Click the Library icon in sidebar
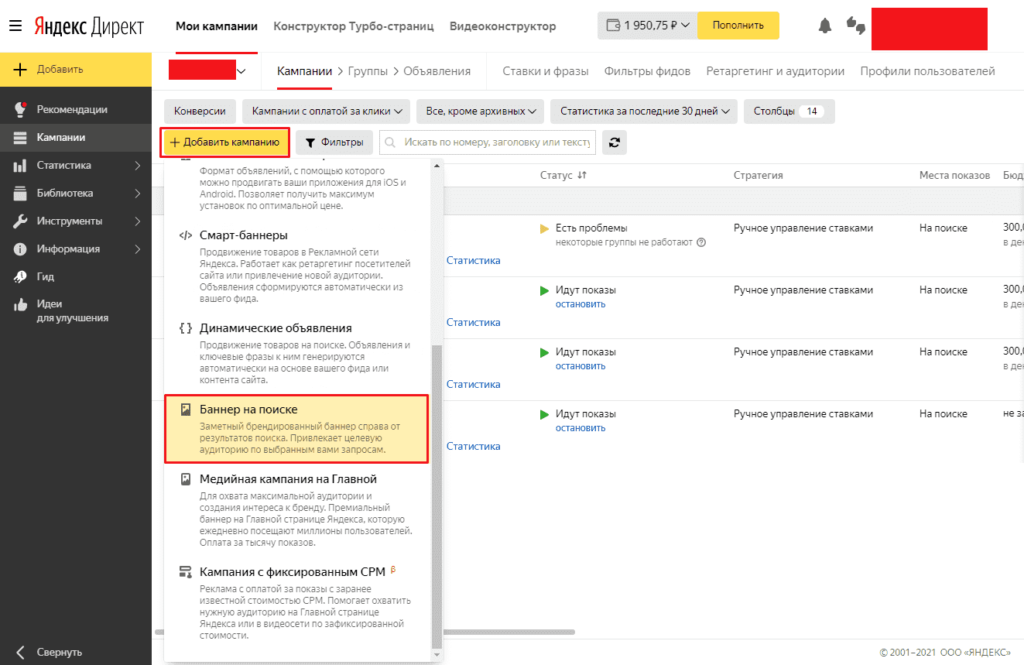Screen dimensions: 1024x665 coord(20,193)
